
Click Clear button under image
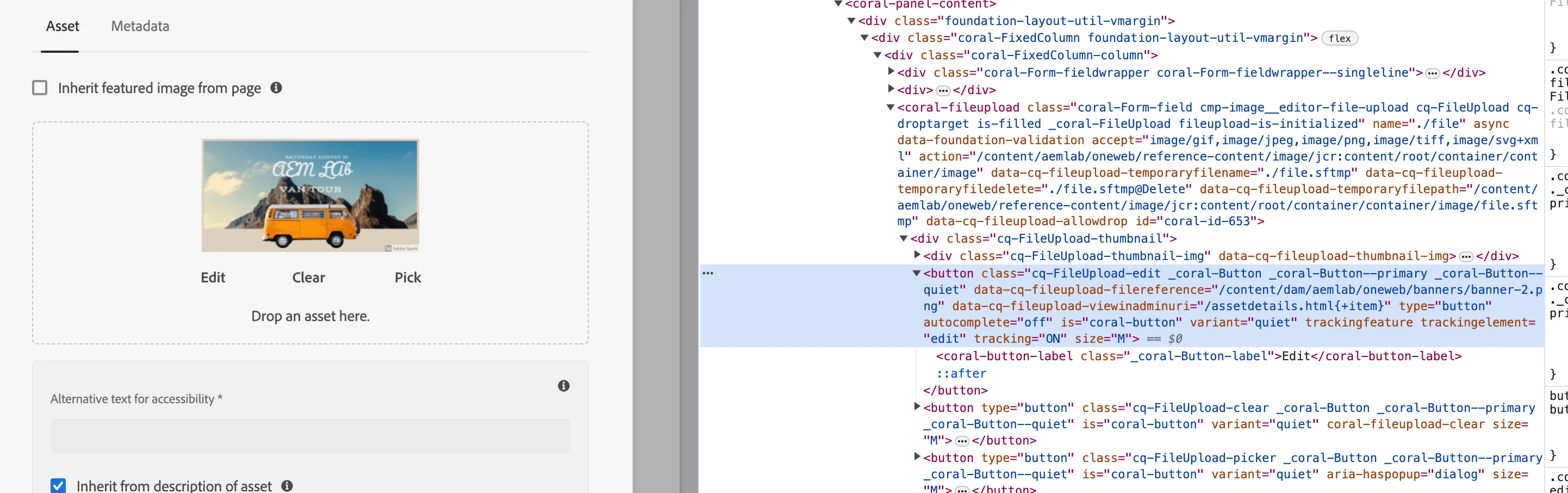point(309,278)
